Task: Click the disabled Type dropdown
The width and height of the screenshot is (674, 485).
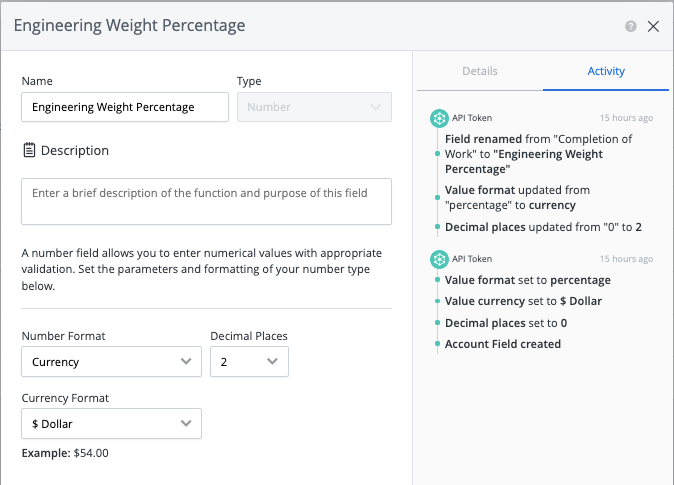Action: click(313, 107)
